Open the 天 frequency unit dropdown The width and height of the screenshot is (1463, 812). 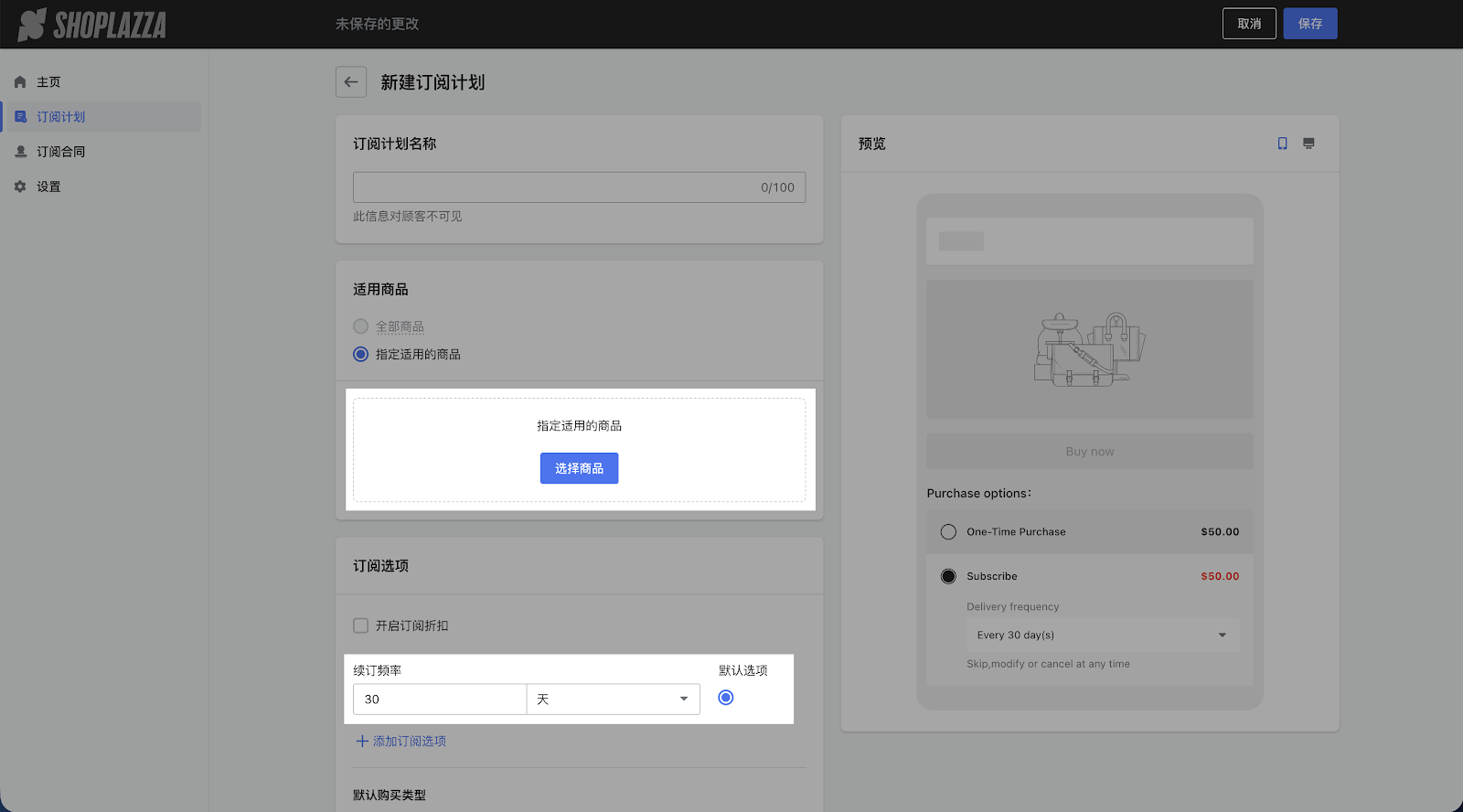[613, 700]
